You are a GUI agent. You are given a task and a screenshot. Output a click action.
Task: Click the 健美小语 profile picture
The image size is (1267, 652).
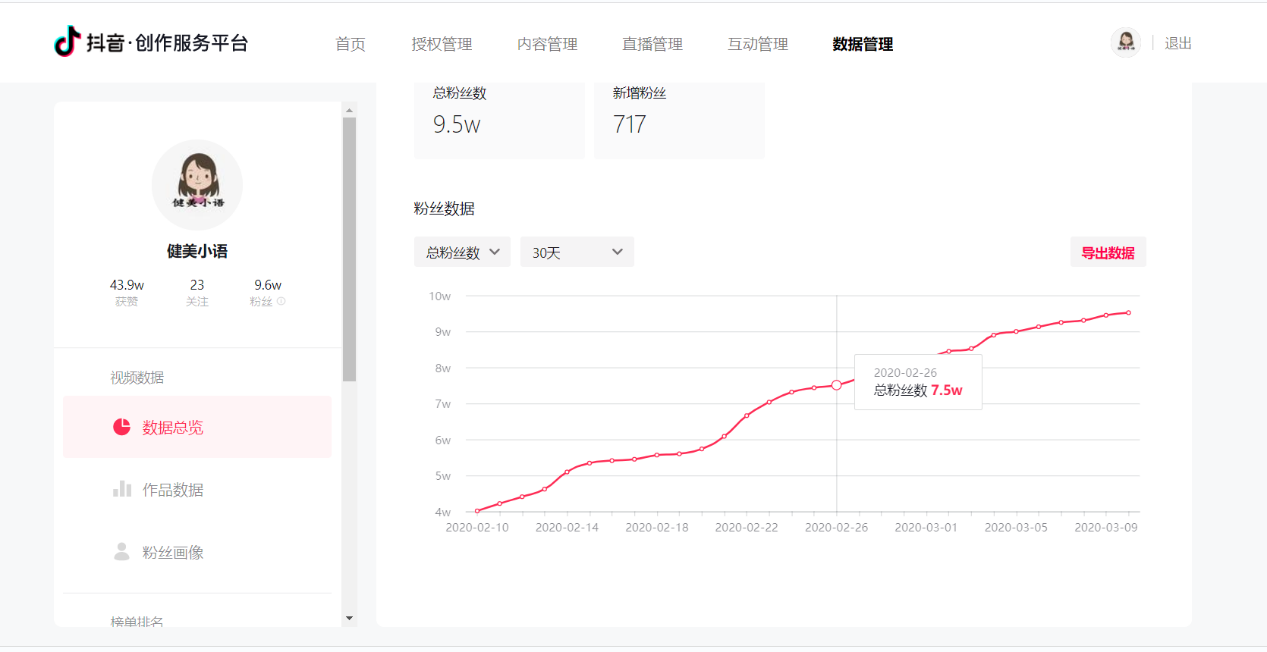click(x=197, y=184)
